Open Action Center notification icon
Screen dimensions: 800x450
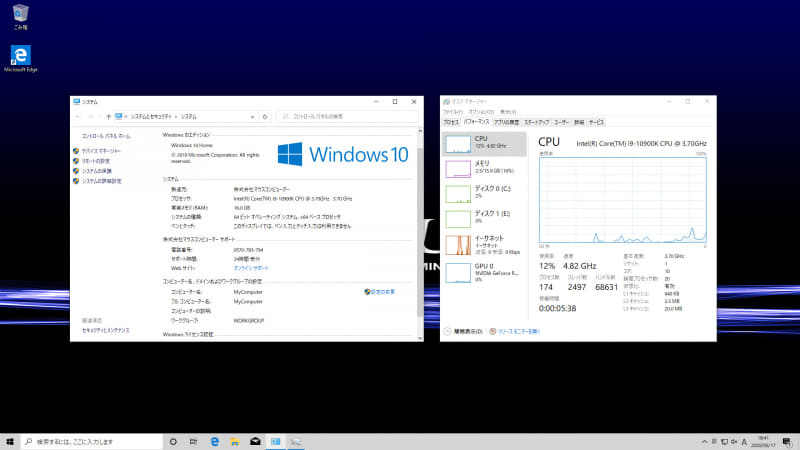787,441
